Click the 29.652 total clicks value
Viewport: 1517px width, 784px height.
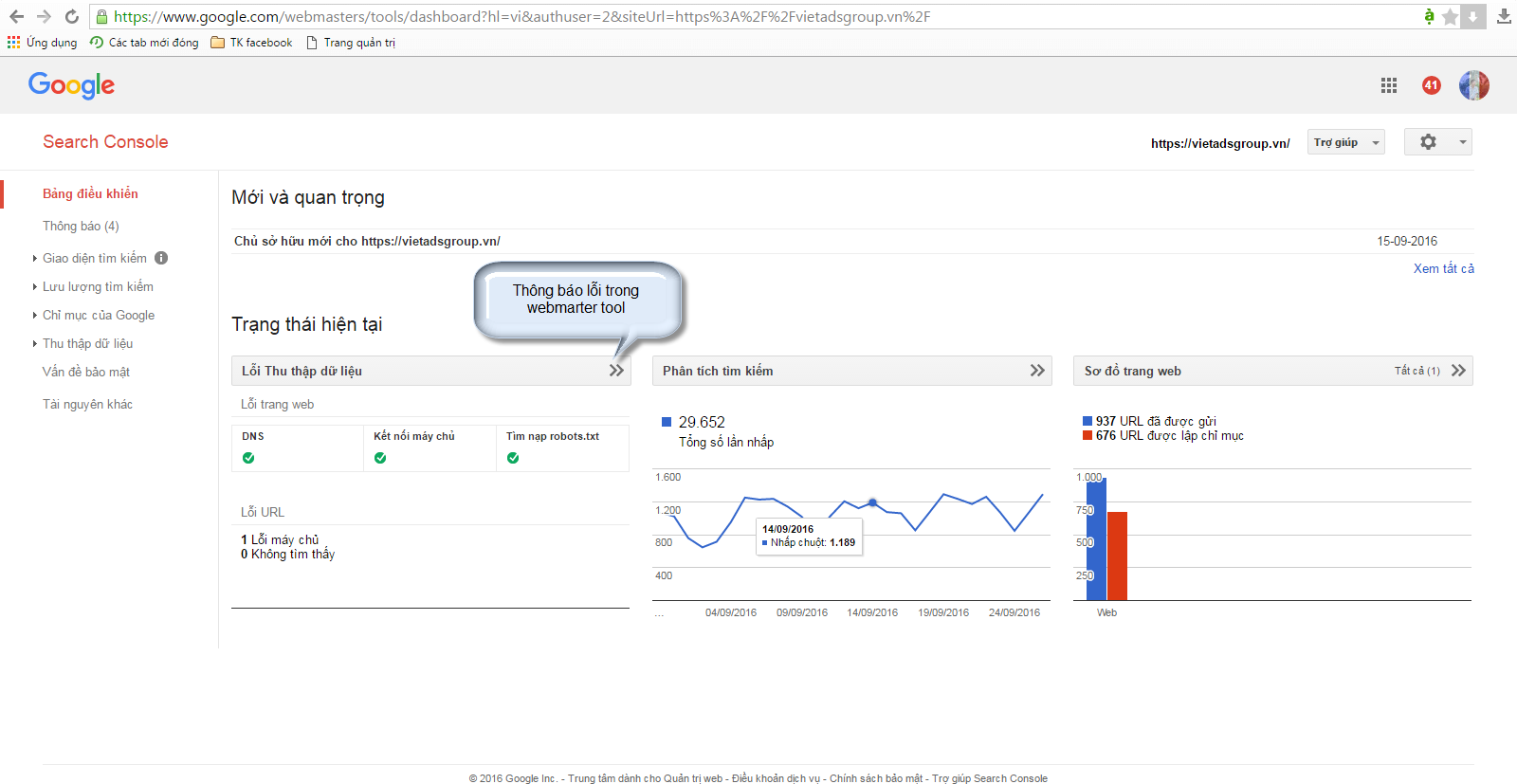[x=702, y=422]
